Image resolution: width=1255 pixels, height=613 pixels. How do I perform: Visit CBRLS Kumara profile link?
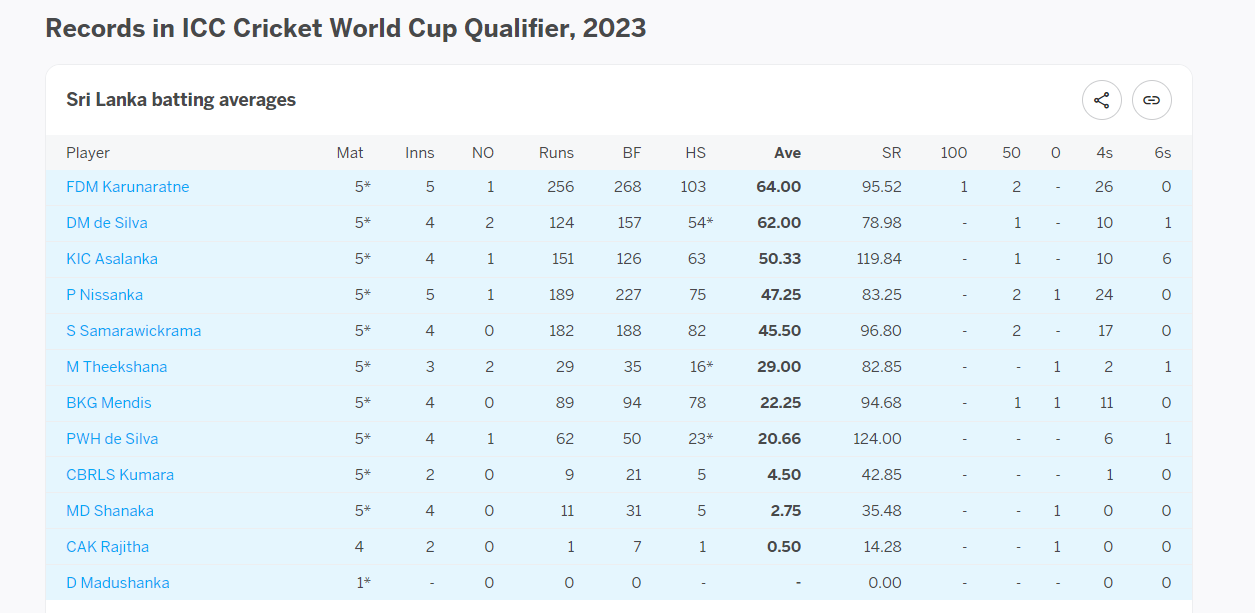[x=120, y=475]
